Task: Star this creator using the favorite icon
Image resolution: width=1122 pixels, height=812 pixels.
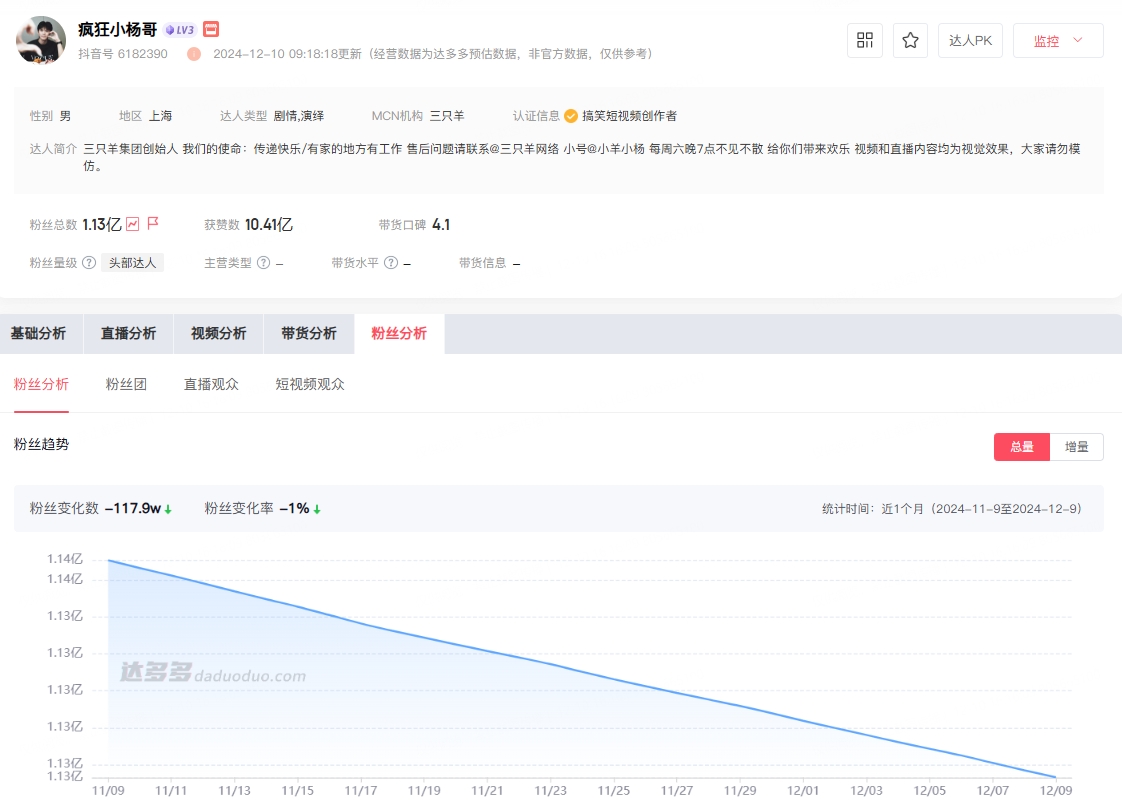Action: coord(910,40)
